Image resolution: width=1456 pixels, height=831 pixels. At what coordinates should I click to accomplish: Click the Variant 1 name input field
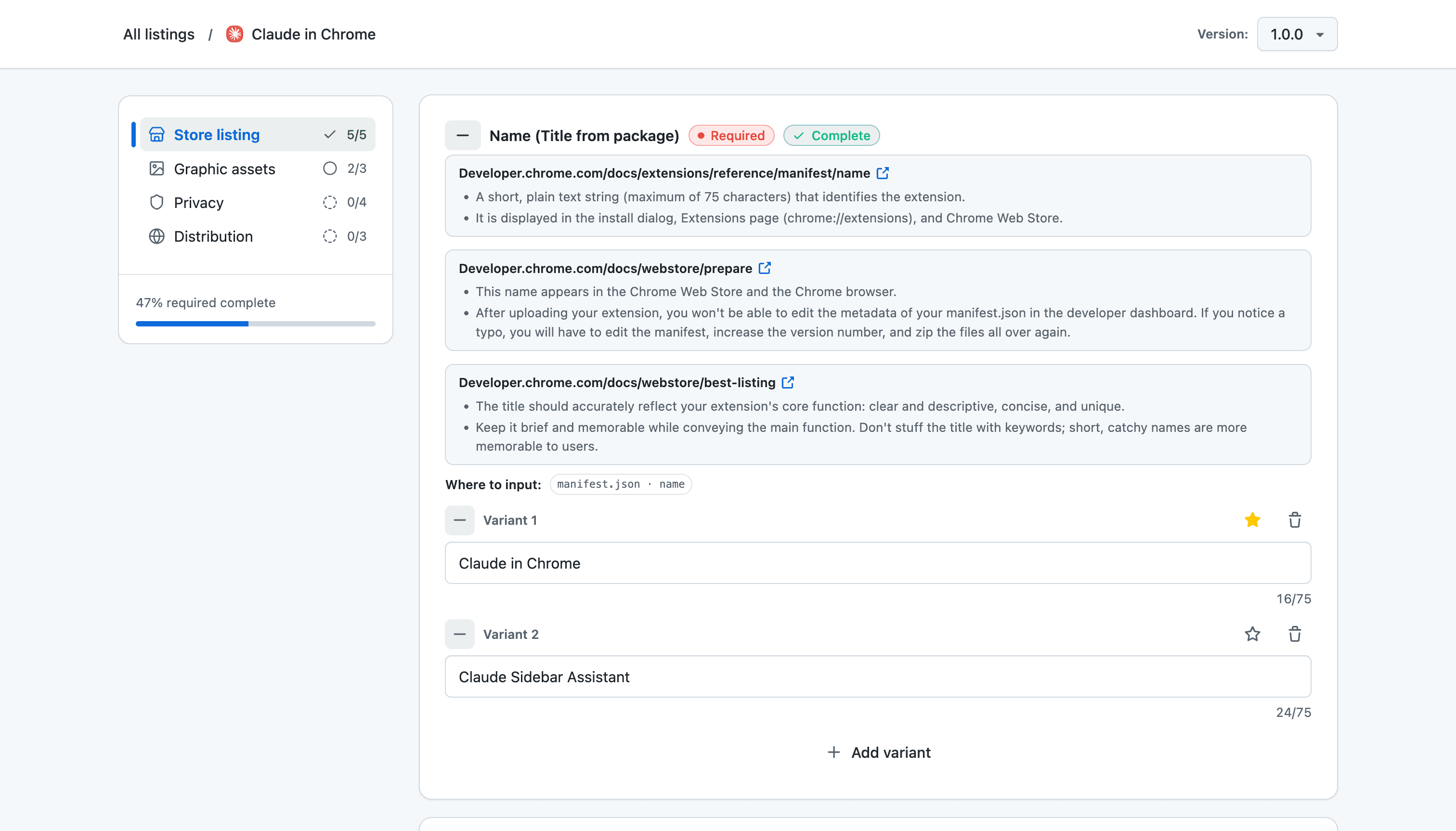pos(878,563)
